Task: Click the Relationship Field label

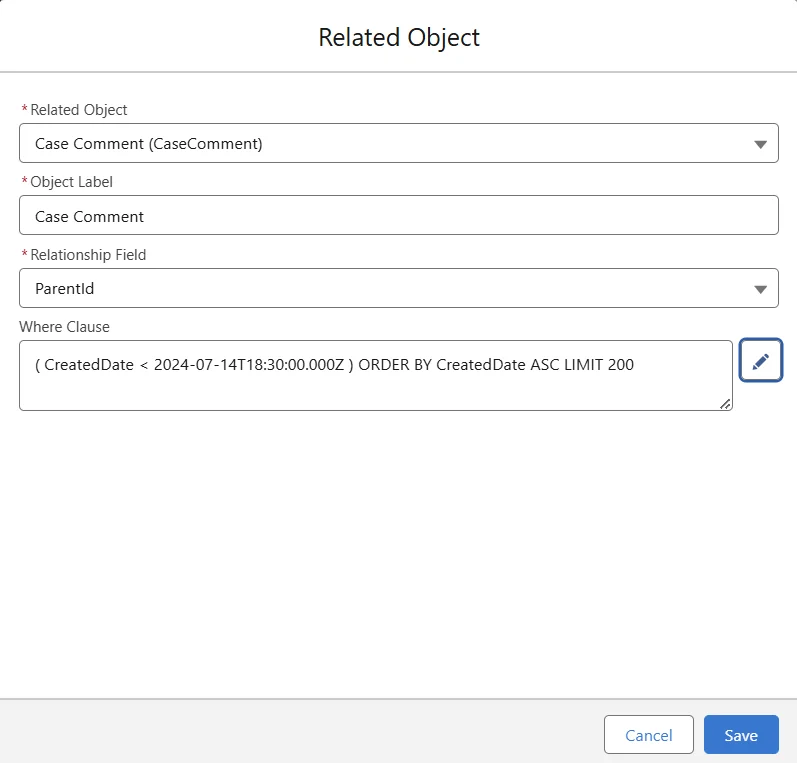Action: tap(88, 255)
